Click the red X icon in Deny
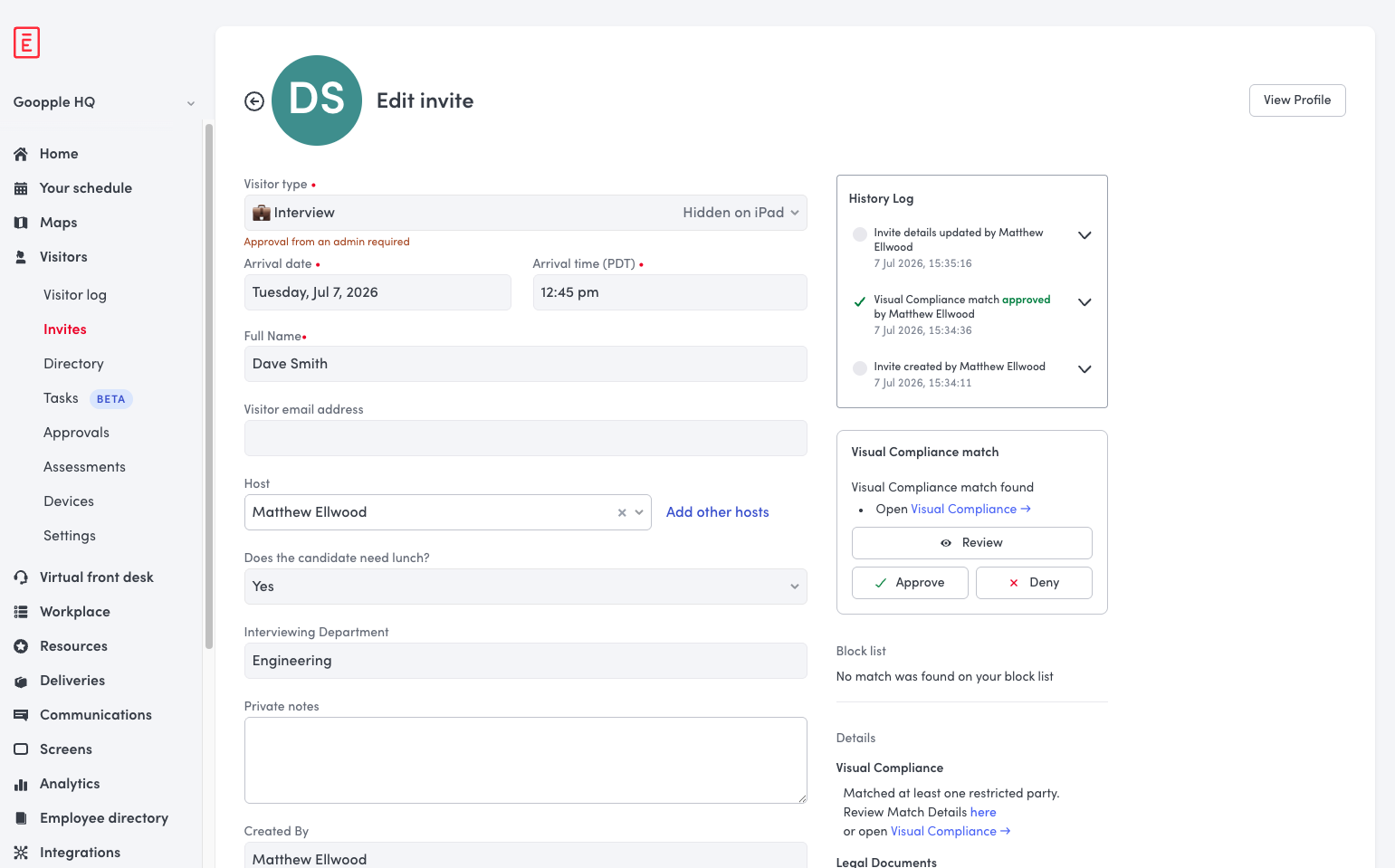This screenshot has height=868, width=1395. click(x=1014, y=583)
